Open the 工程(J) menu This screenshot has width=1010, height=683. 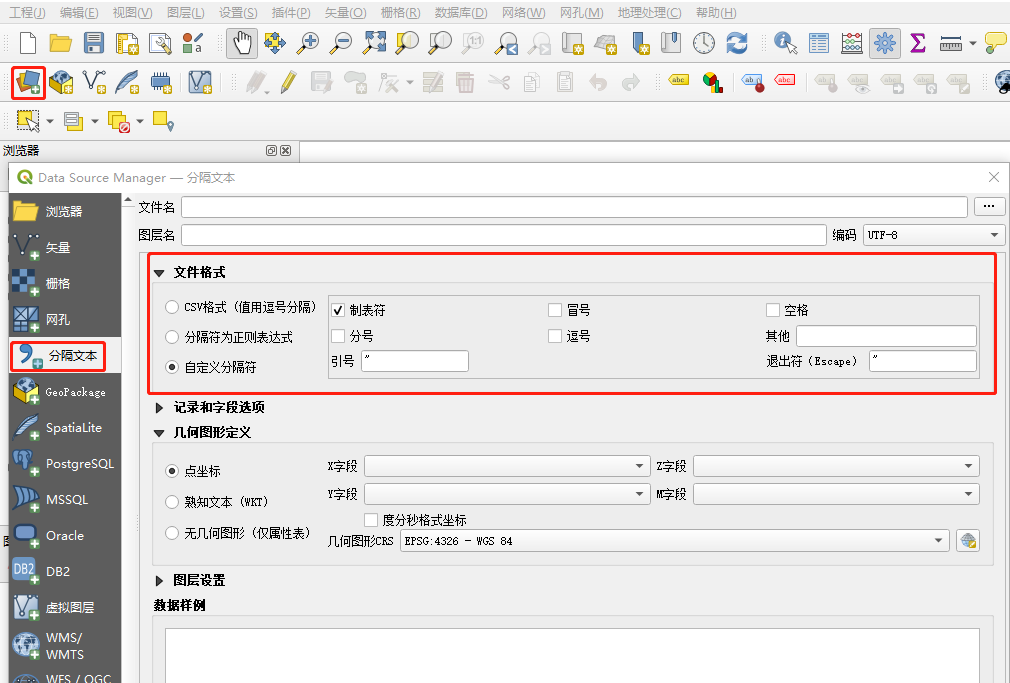[27, 12]
